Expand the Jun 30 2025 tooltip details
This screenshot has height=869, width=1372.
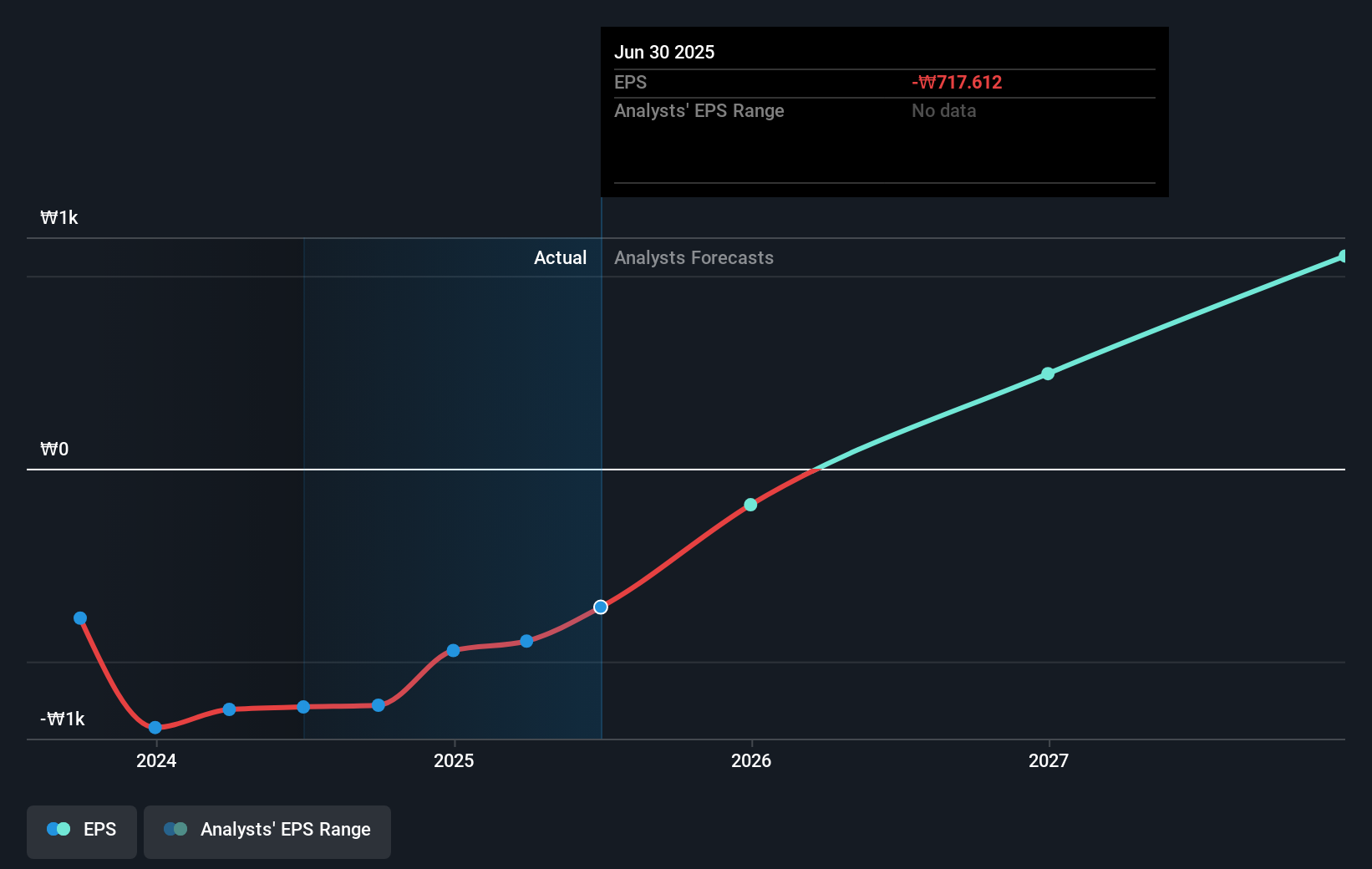click(664, 52)
